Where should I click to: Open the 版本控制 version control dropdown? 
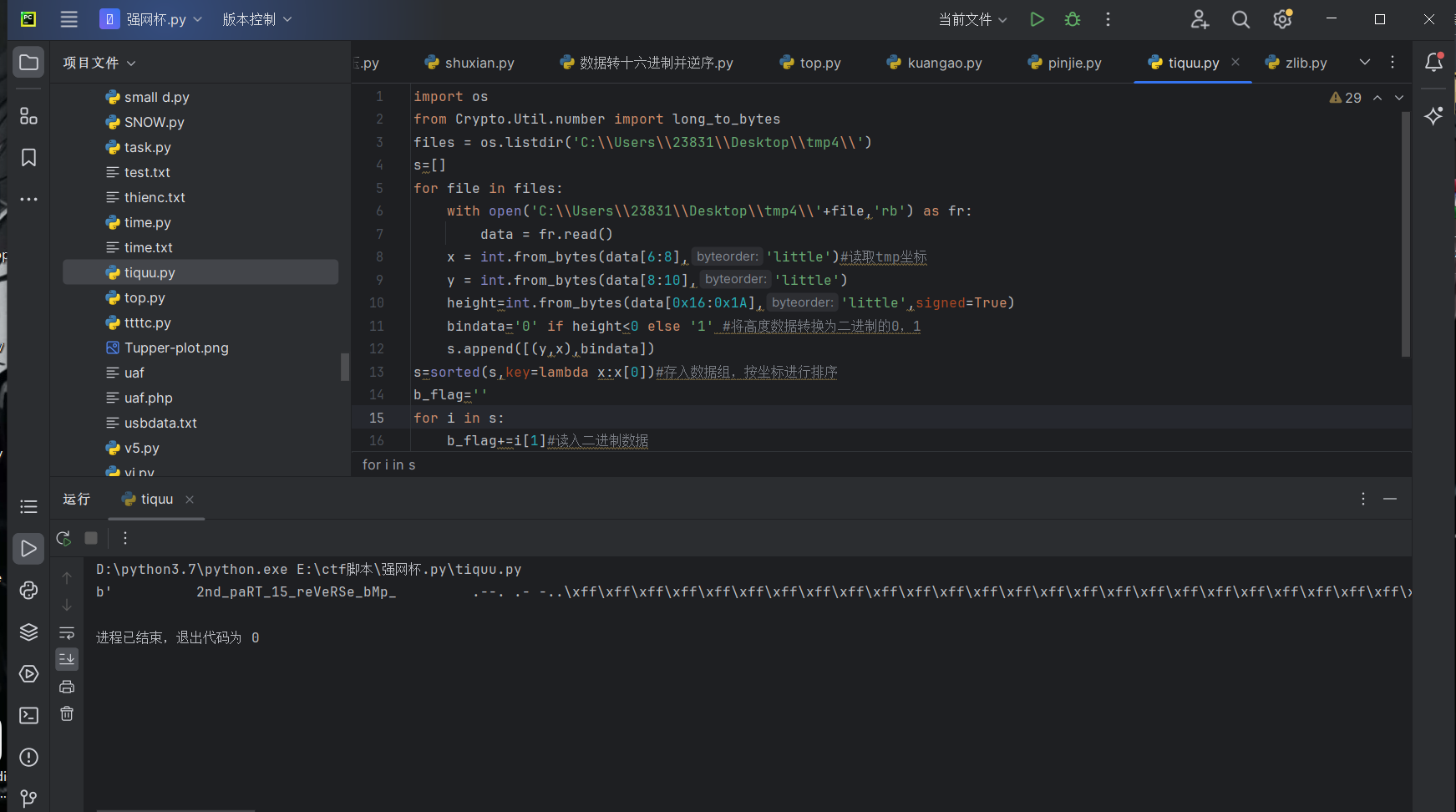coord(256,19)
